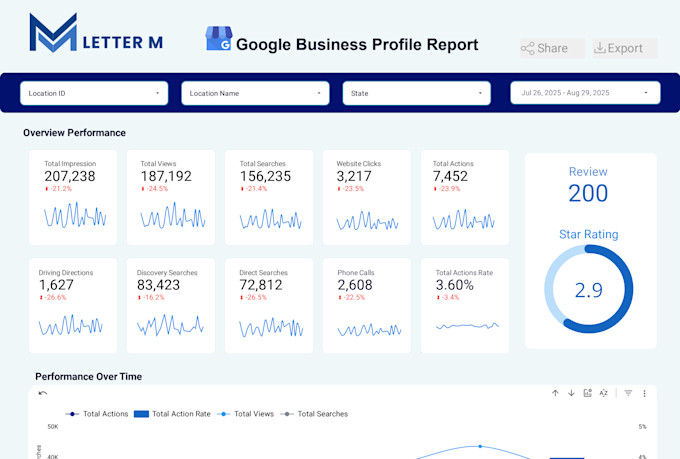Open the Location Name dropdown
This screenshot has height=459, width=680.
255,93
